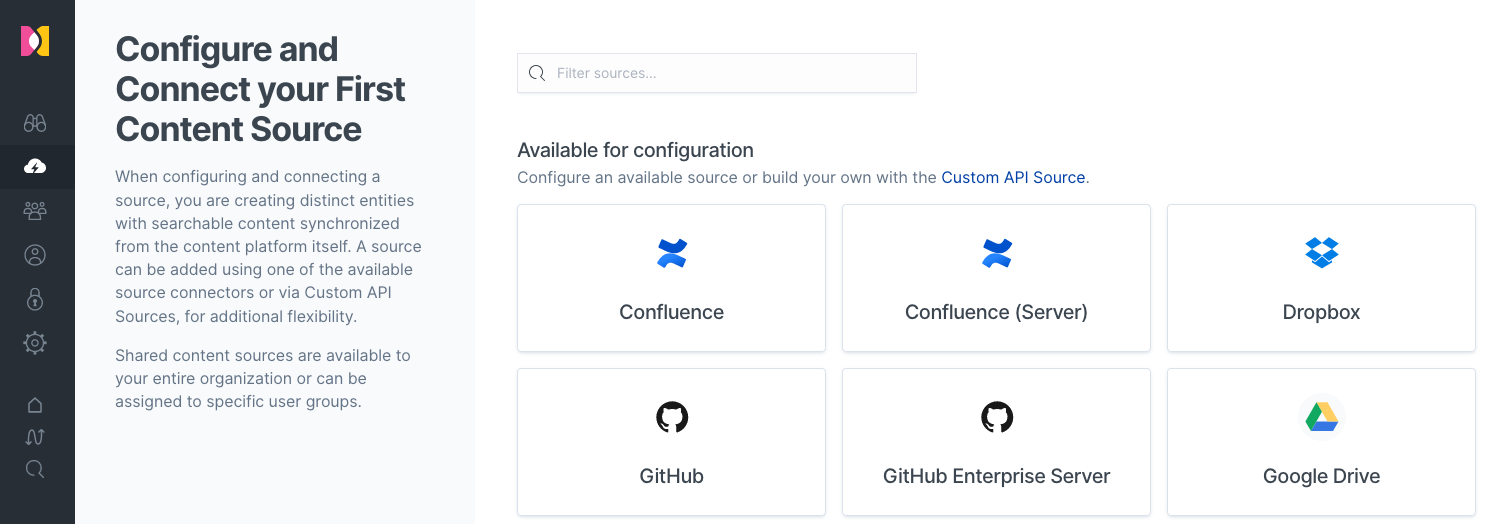Click the home icon in sidebar
Screen dimensions: 1501x524
click(x=35, y=405)
